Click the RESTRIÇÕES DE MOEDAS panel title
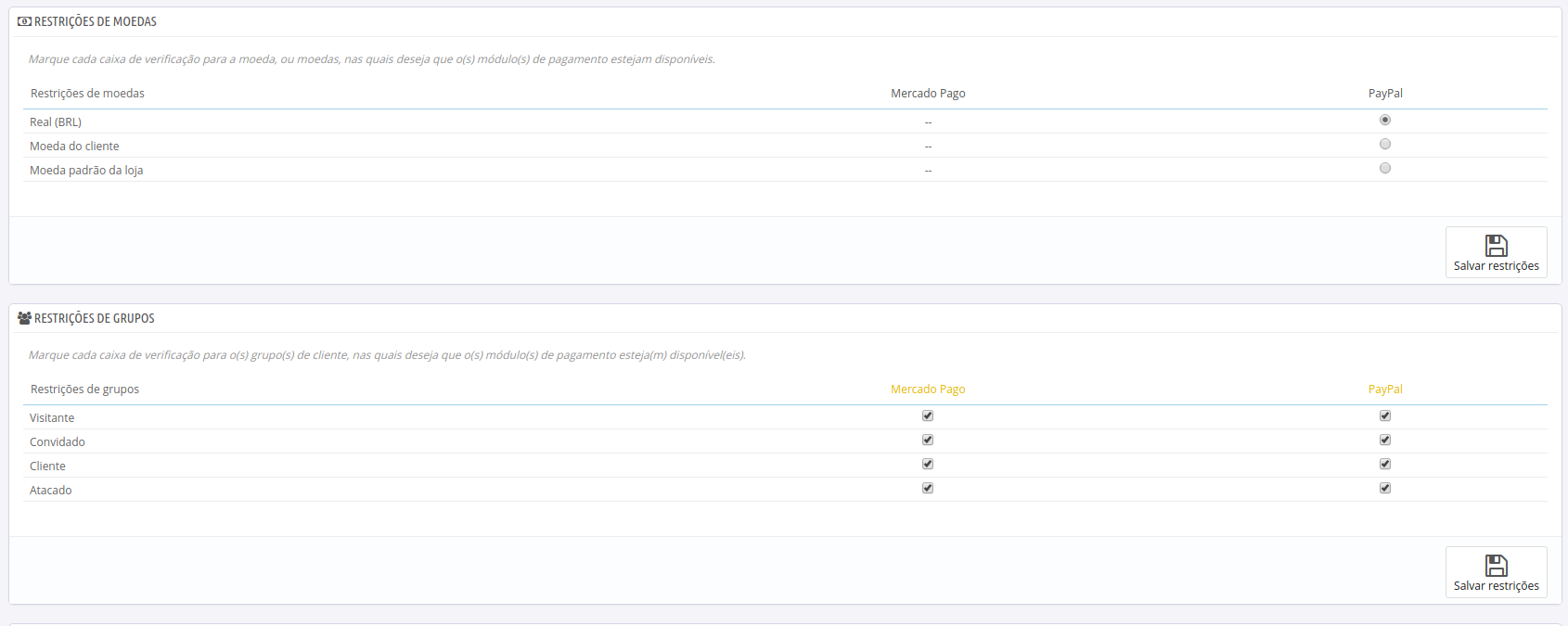1568x626 pixels. click(96, 21)
